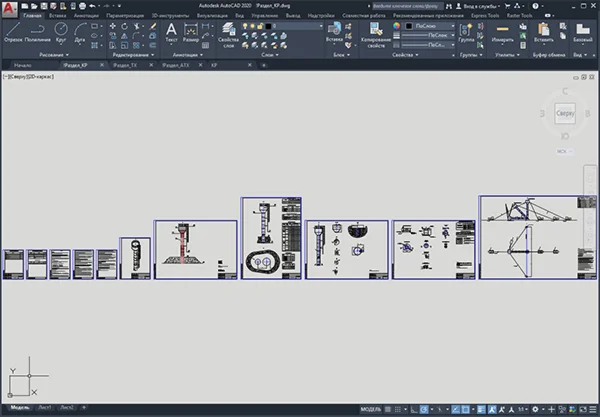The width and height of the screenshot is (600, 417).
Task: Open Свойства слоя (Layer Properties)
Action: click(228, 34)
